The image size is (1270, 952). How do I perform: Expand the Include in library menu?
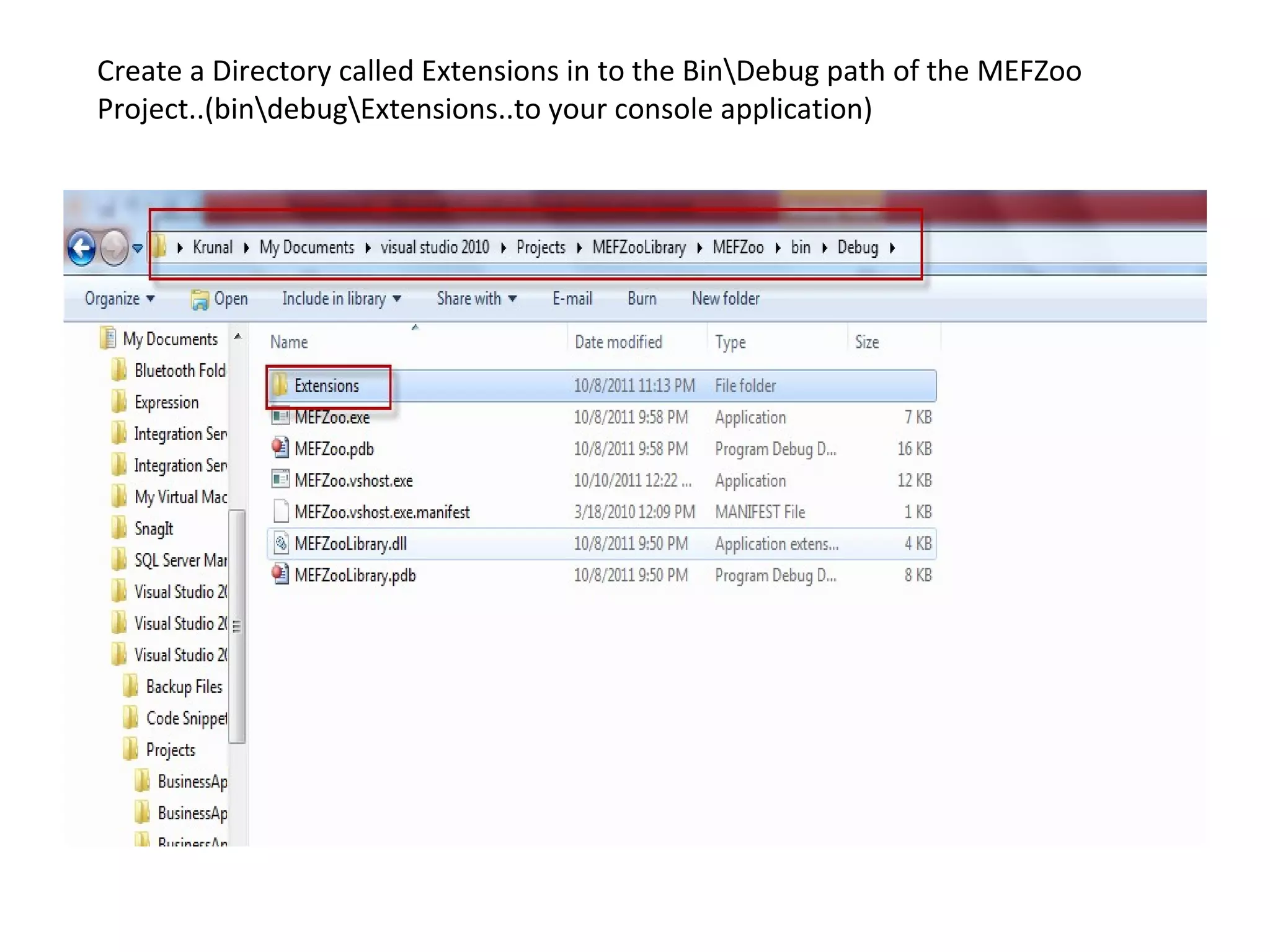click(341, 299)
